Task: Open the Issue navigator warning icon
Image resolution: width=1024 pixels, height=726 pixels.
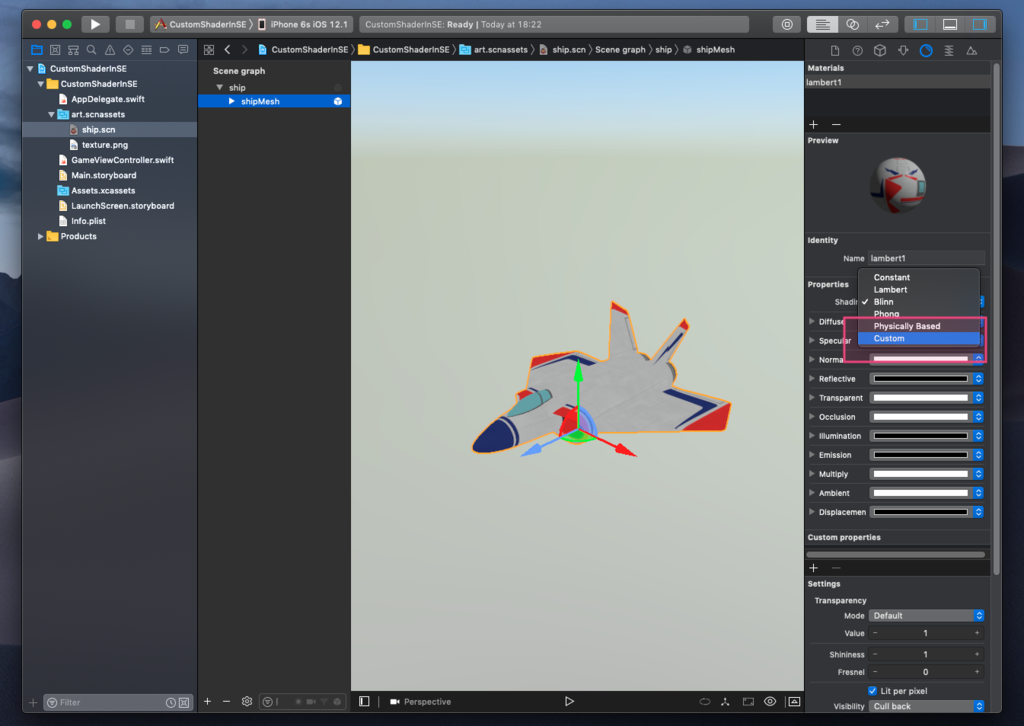Action: [110, 50]
